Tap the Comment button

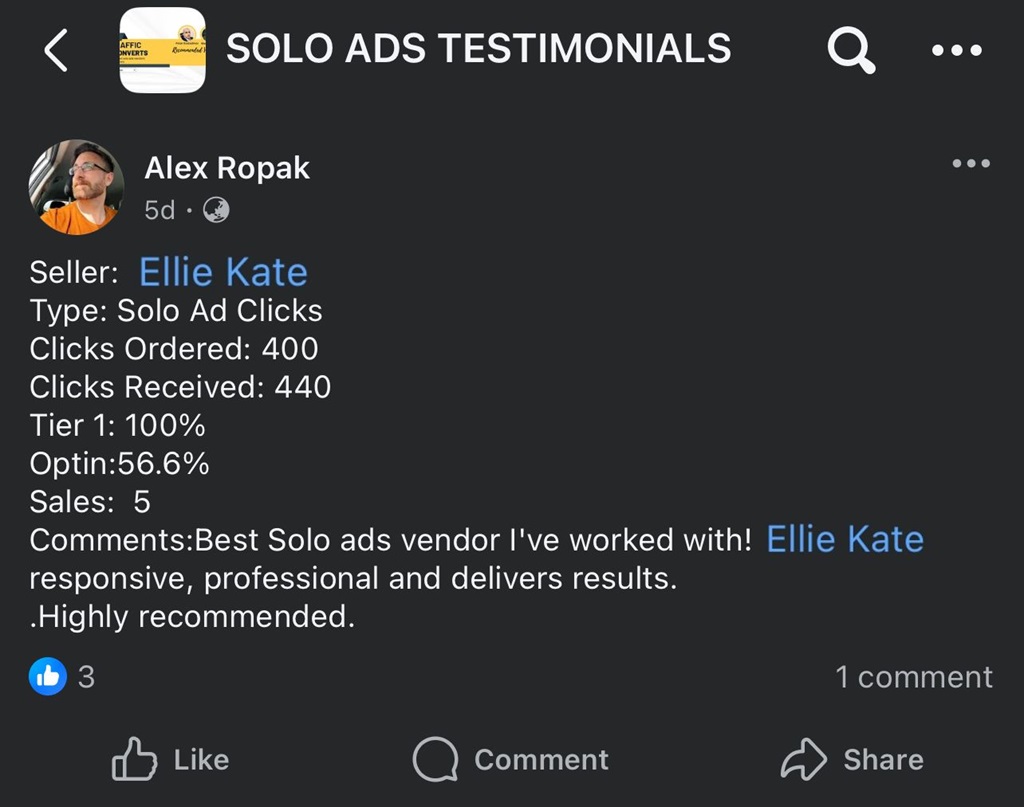pos(511,760)
